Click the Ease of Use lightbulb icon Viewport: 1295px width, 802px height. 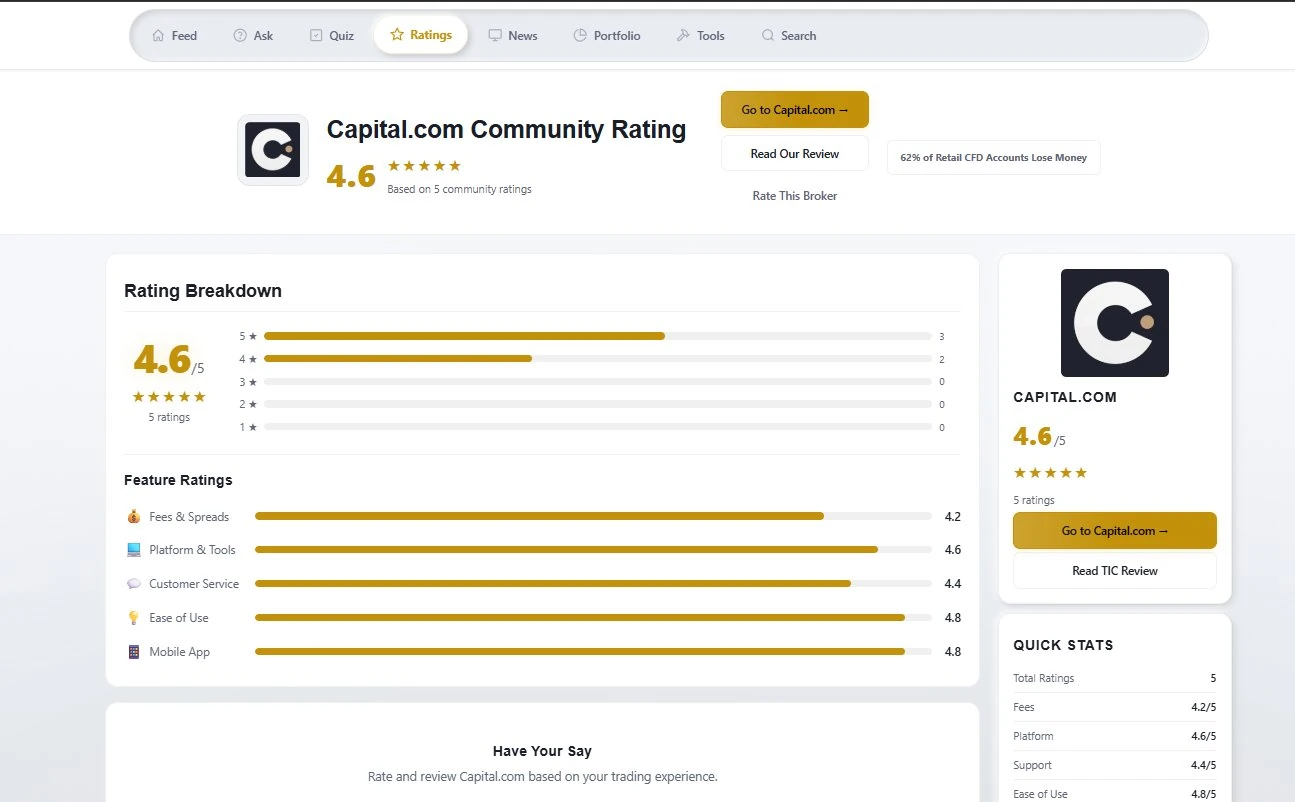[134, 618]
